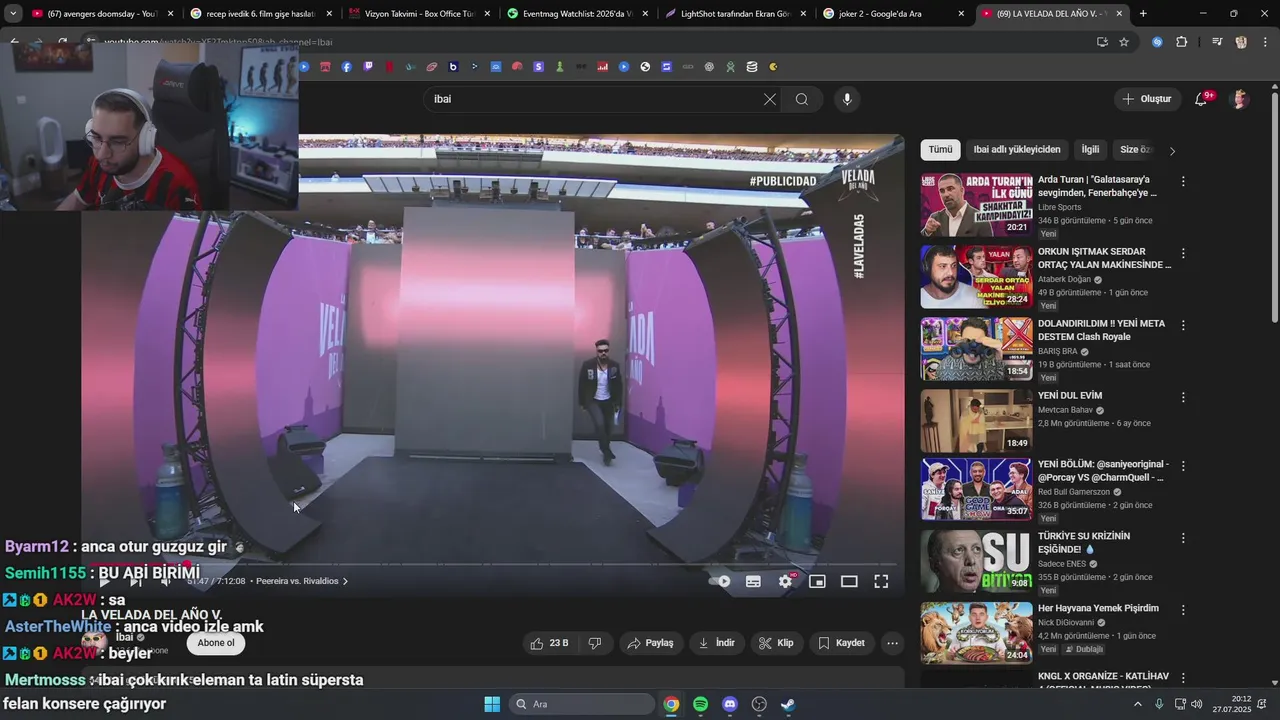1280x720 pixels.
Task: Open the Facebook bookmark in bookmarks bar
Action: [347, 67]
